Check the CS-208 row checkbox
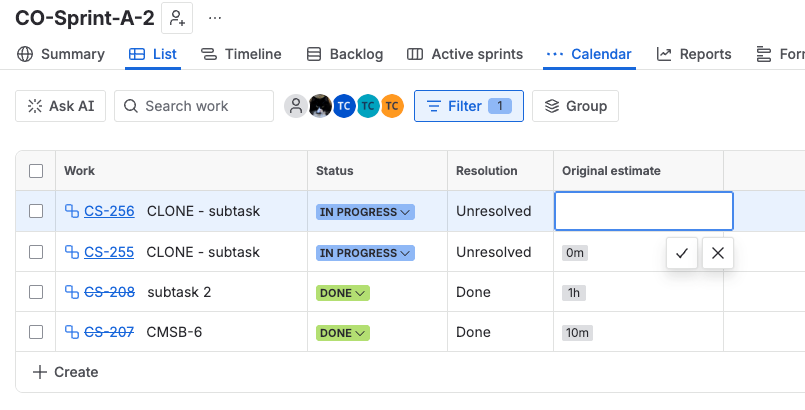The height and width of the screenshot is (410, 805). coord(36,292)
